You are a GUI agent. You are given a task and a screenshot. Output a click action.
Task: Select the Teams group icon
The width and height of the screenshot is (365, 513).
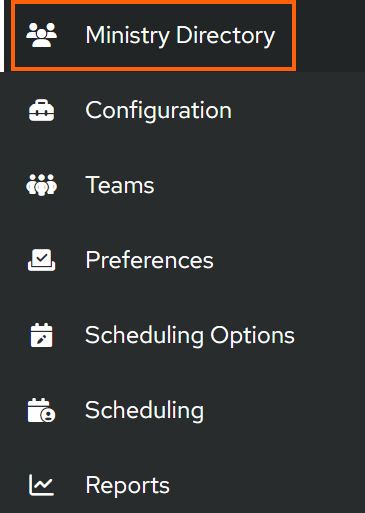pos(41,185)
